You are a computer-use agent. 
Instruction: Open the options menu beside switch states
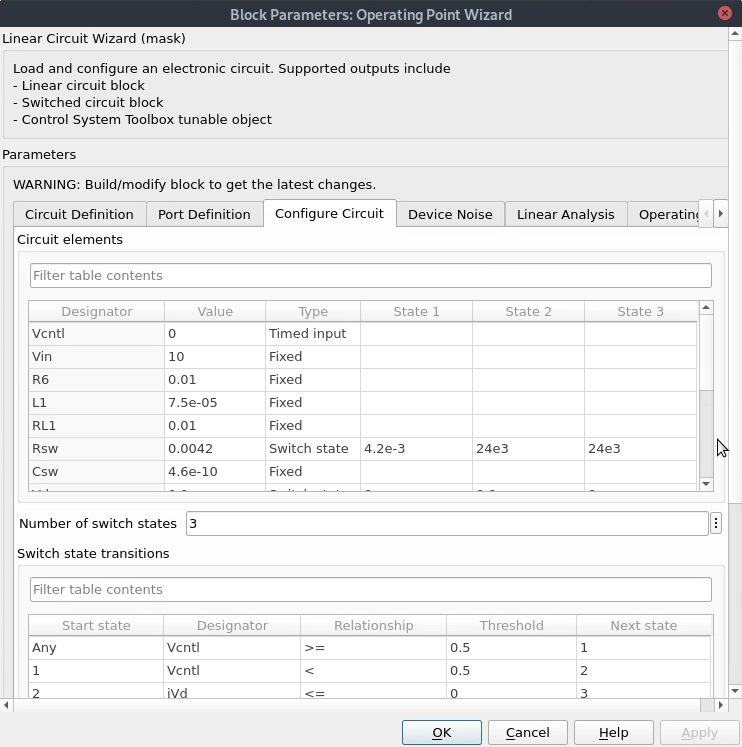(x=716, y=524)
